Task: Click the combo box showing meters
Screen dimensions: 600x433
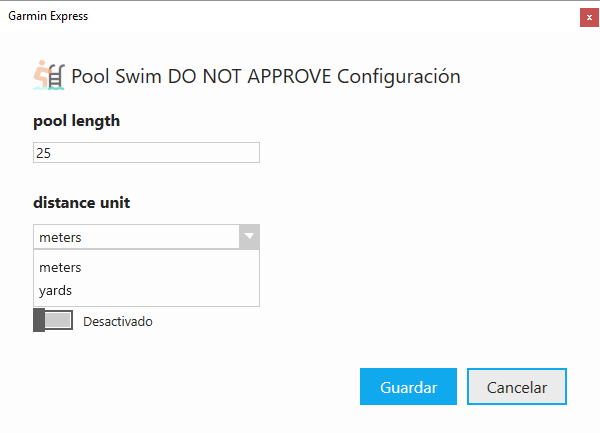Action: [x=146, y=237]
